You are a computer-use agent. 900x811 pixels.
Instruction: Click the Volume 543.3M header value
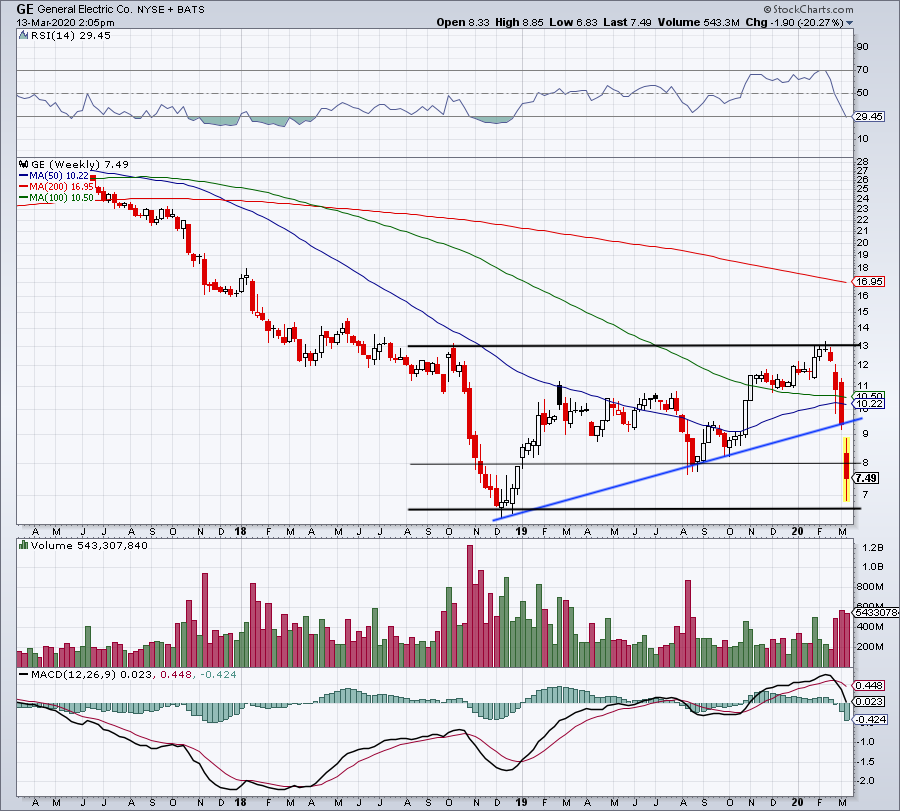[x=699, y=22]
